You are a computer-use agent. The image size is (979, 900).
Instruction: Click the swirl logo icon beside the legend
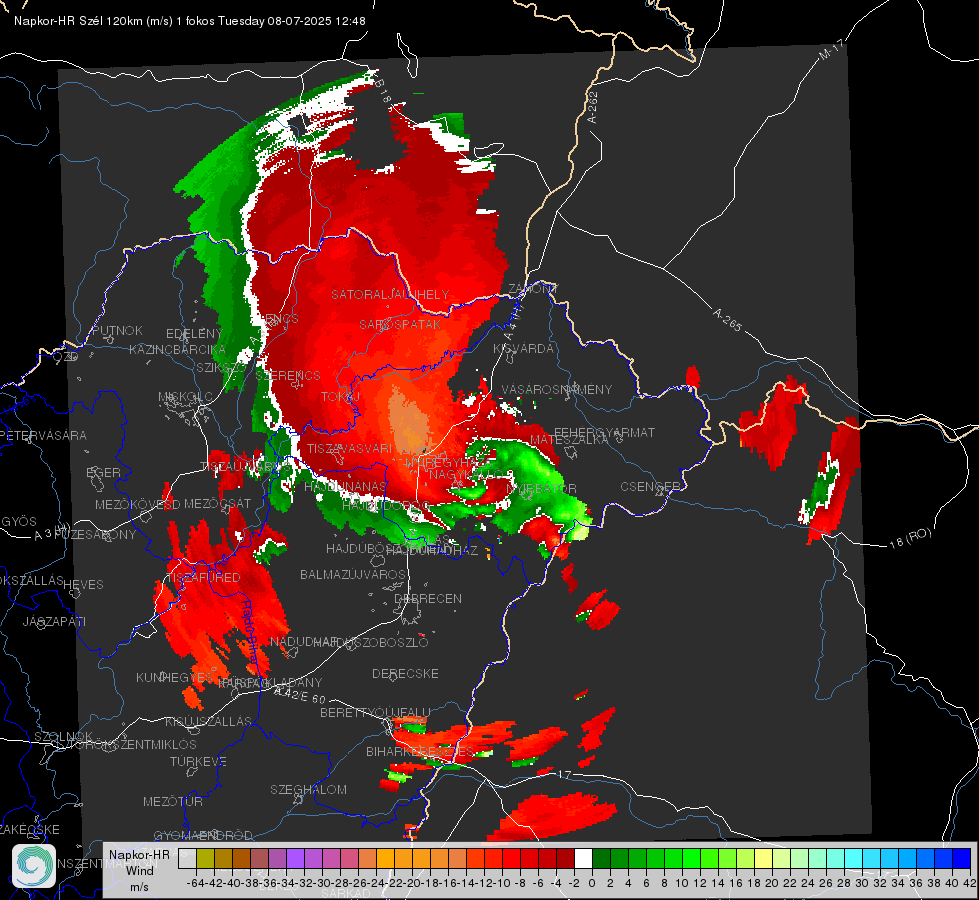34,866
